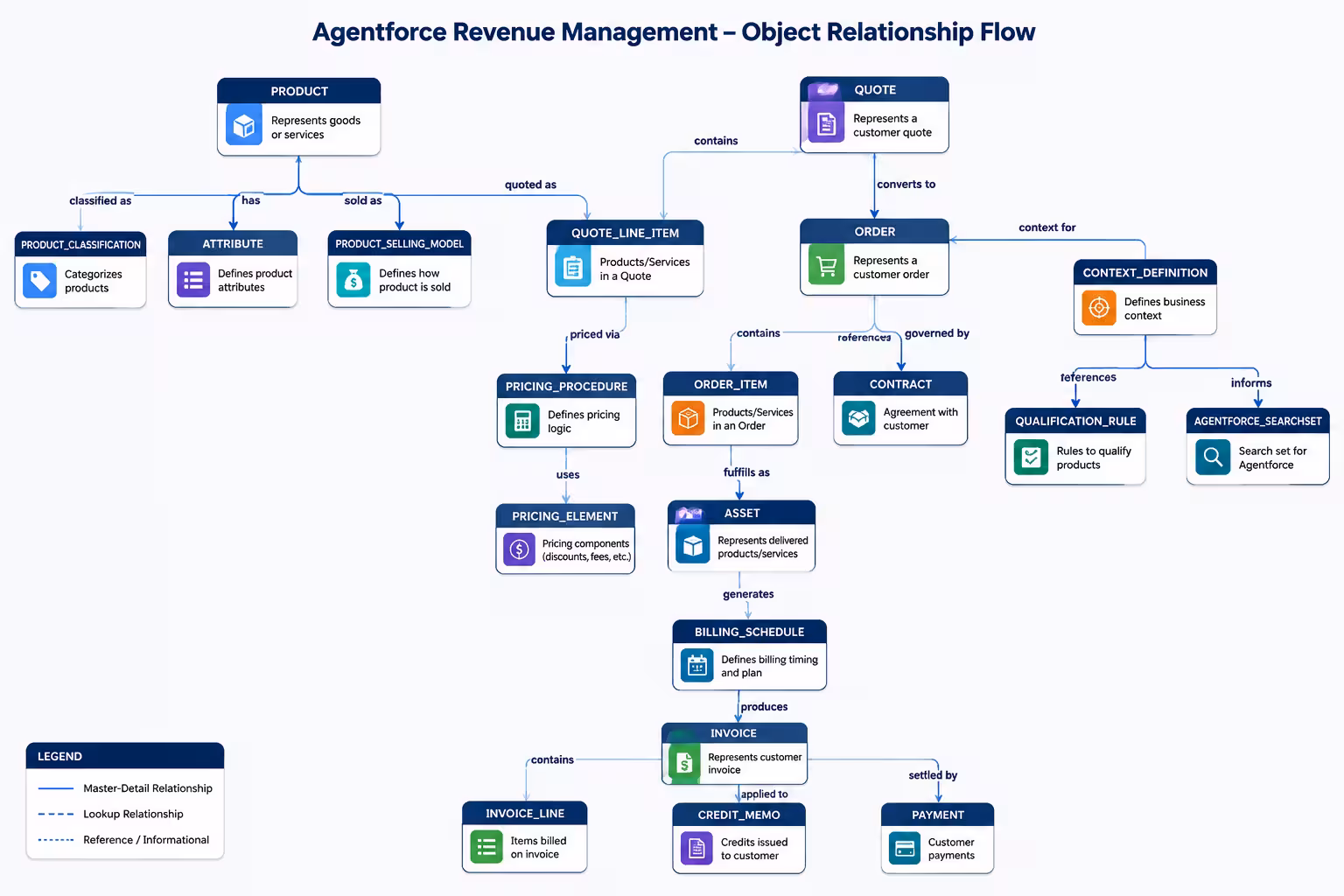The image size is (1344, 896).
Task: Click the ORDER_ITEM node title
Action: 731,384
